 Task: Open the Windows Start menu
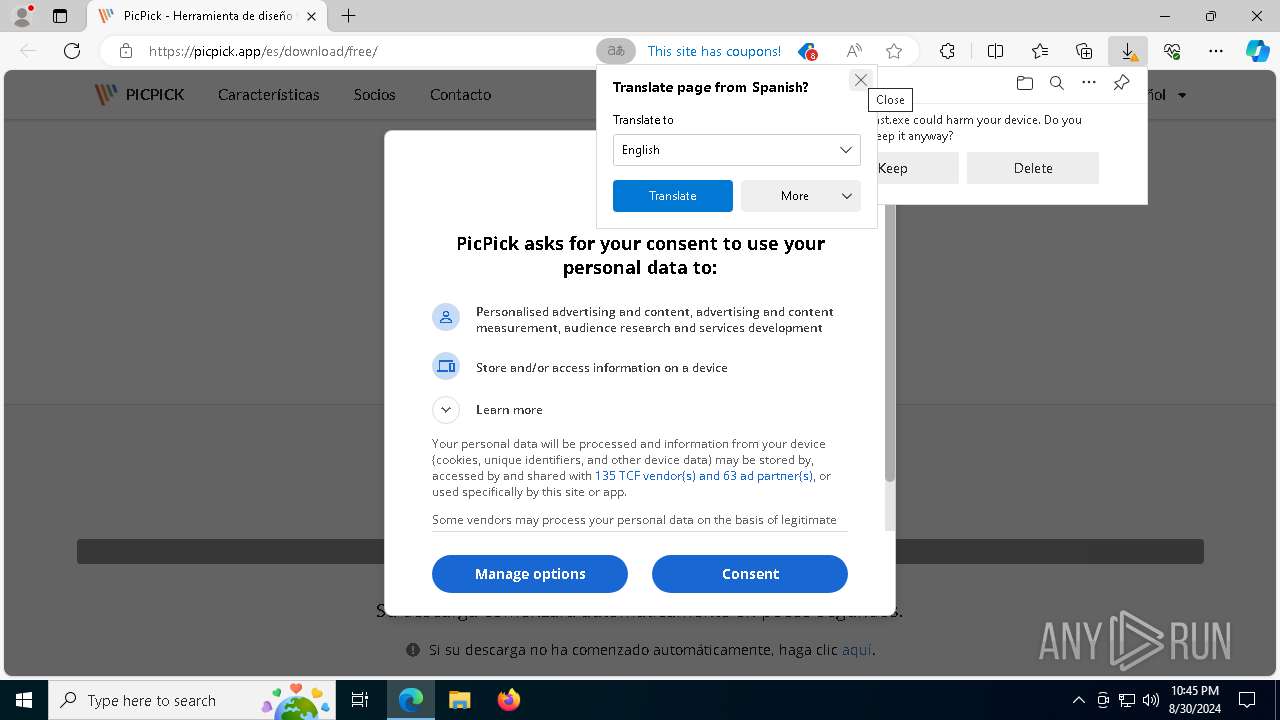(x=24, y=700)
